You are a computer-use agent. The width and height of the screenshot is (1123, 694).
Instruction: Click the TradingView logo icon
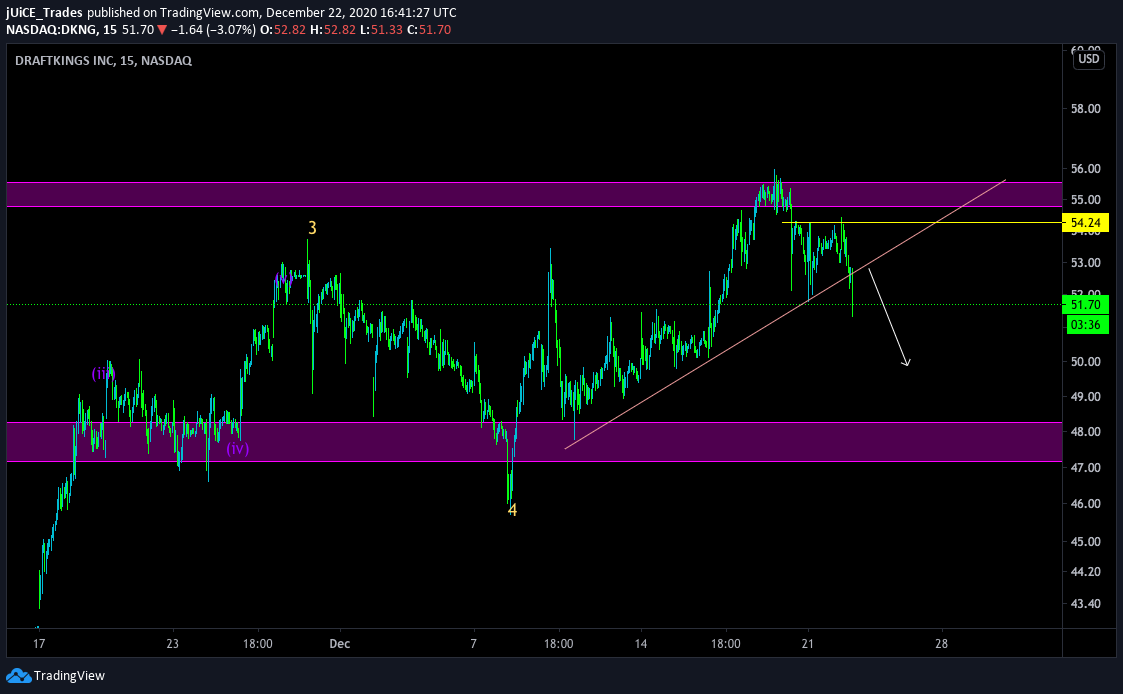click(18, 675)
